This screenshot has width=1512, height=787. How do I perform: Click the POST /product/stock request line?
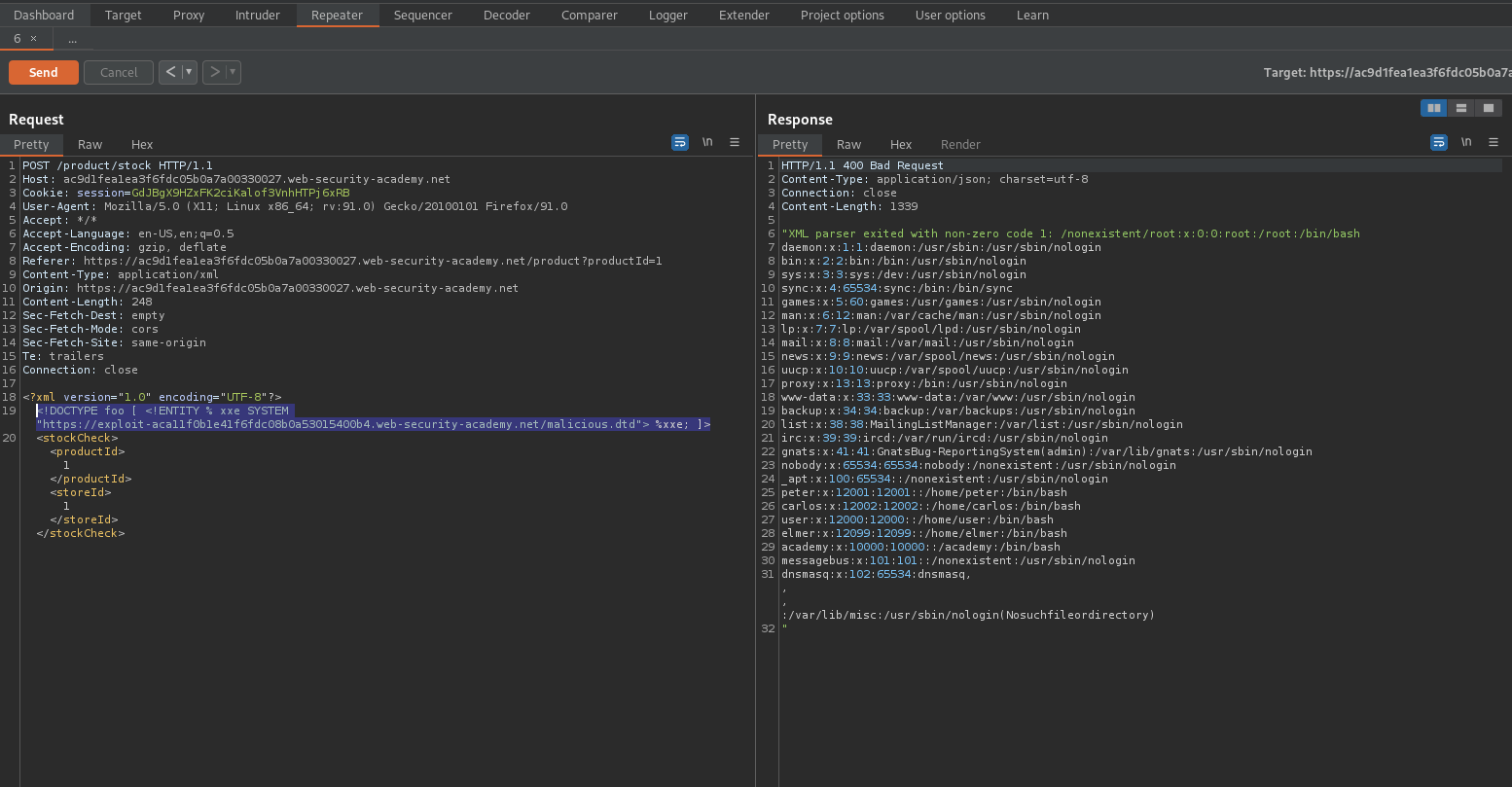coord(118,165)
